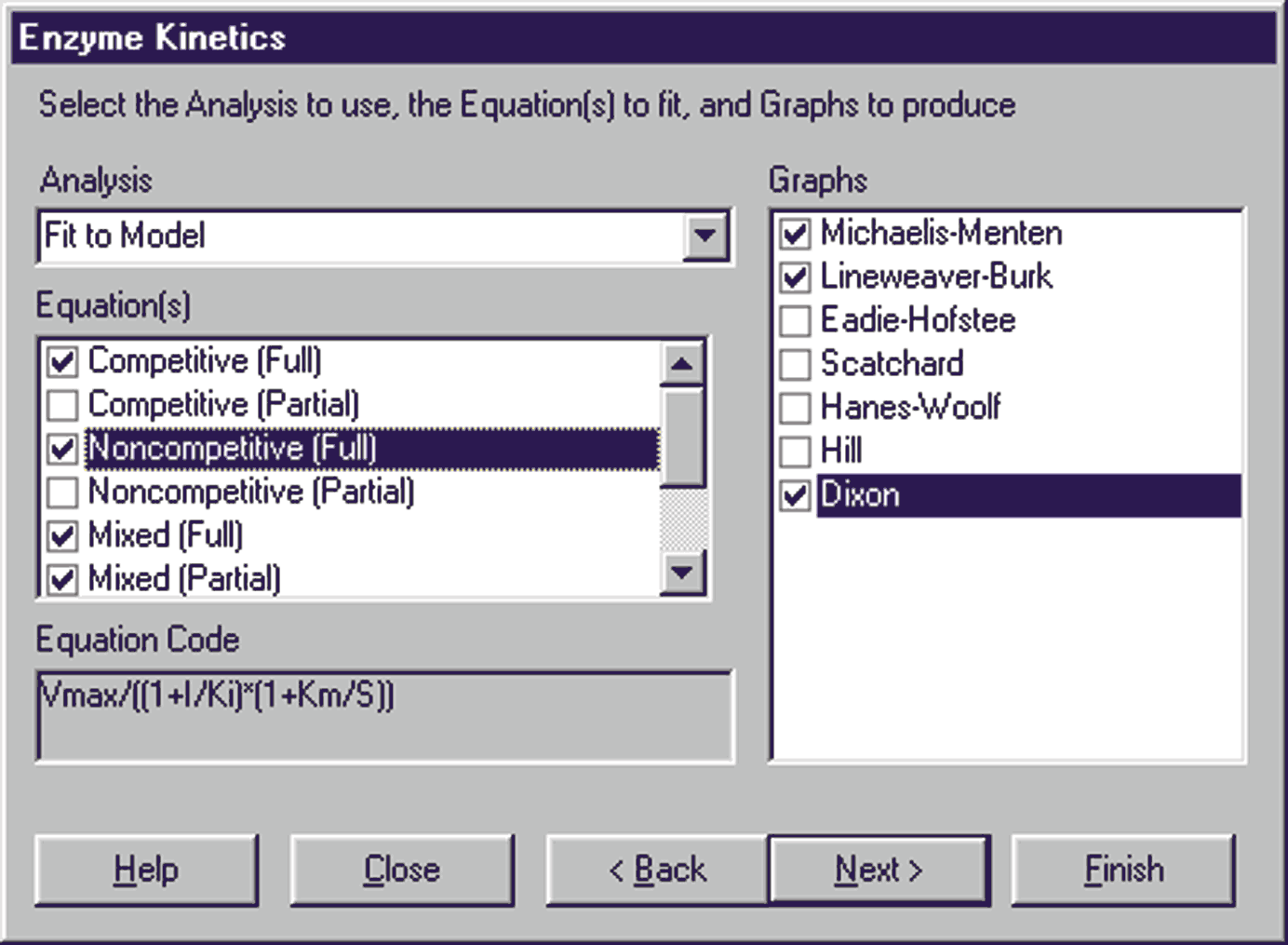Viewport: 1288px width, 945px height.
Task: Click the Fit to Model combo box
Action: (383, 236)
